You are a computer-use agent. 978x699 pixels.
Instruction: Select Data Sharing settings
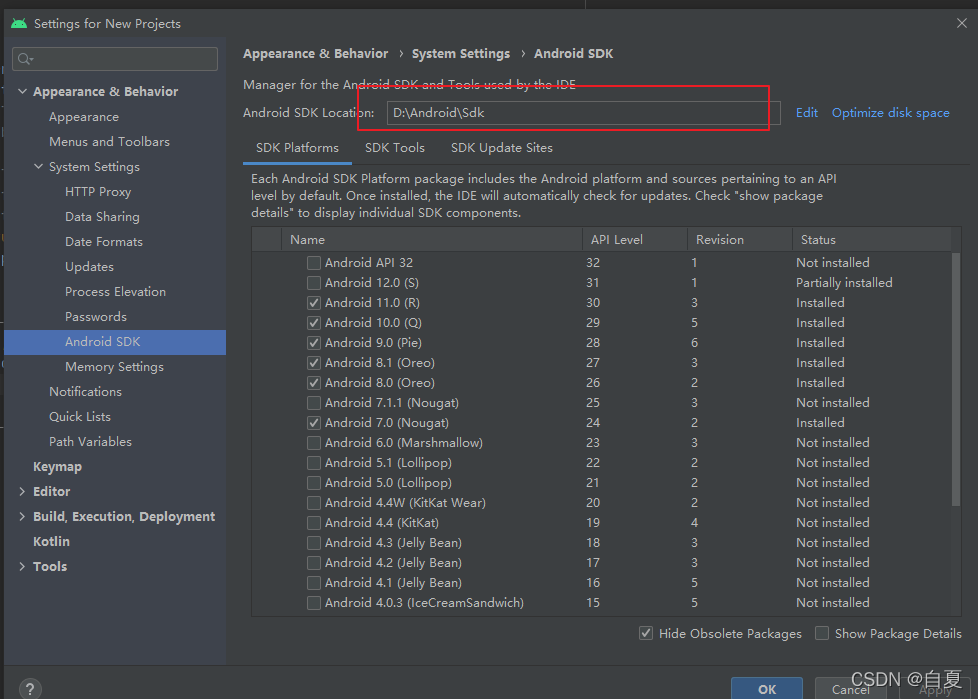(102, 216)
